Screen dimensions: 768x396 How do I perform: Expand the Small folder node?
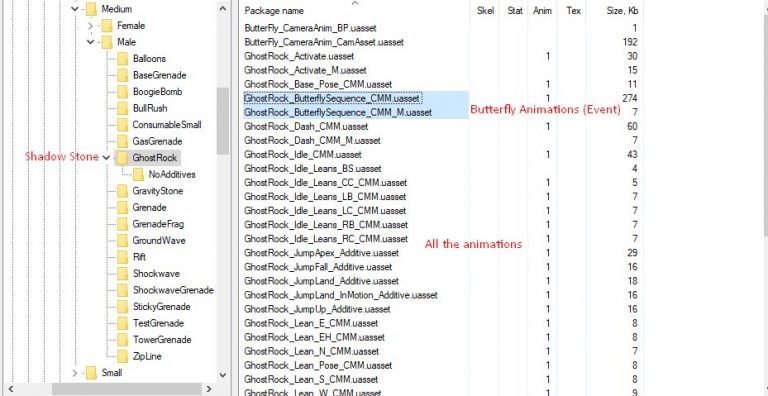point(74,373)
